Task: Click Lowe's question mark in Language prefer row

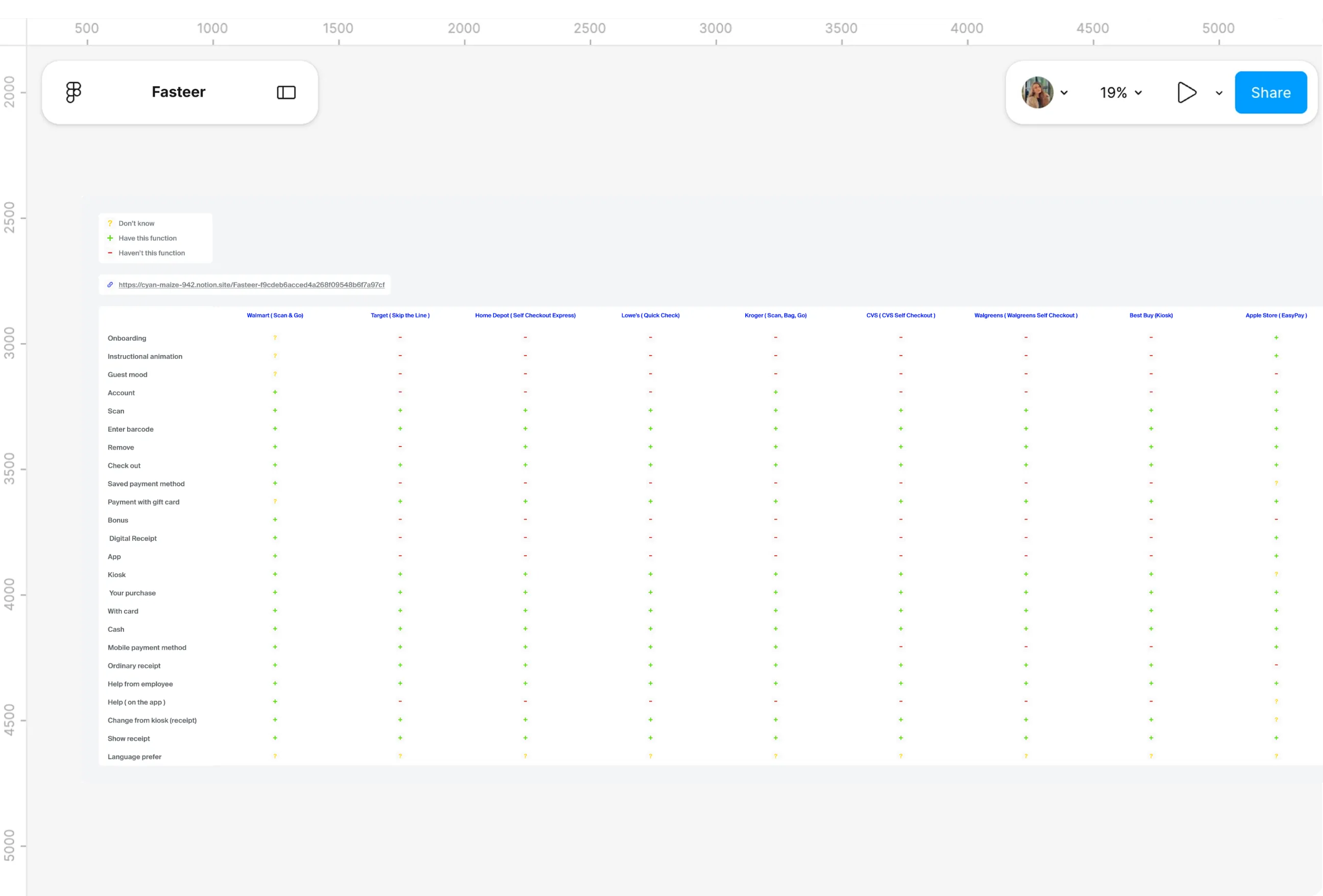Action: pyautogui.click(x=651, y=757)
